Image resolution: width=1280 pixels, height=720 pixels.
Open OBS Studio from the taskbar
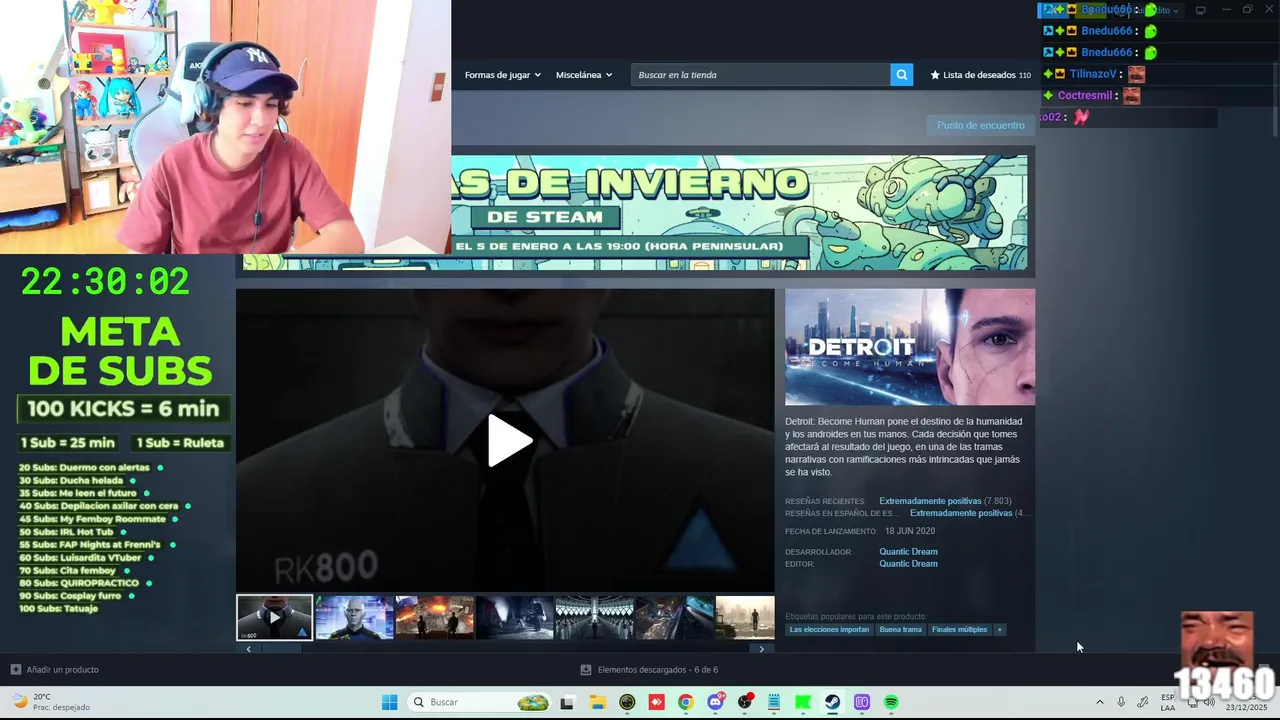744,702
